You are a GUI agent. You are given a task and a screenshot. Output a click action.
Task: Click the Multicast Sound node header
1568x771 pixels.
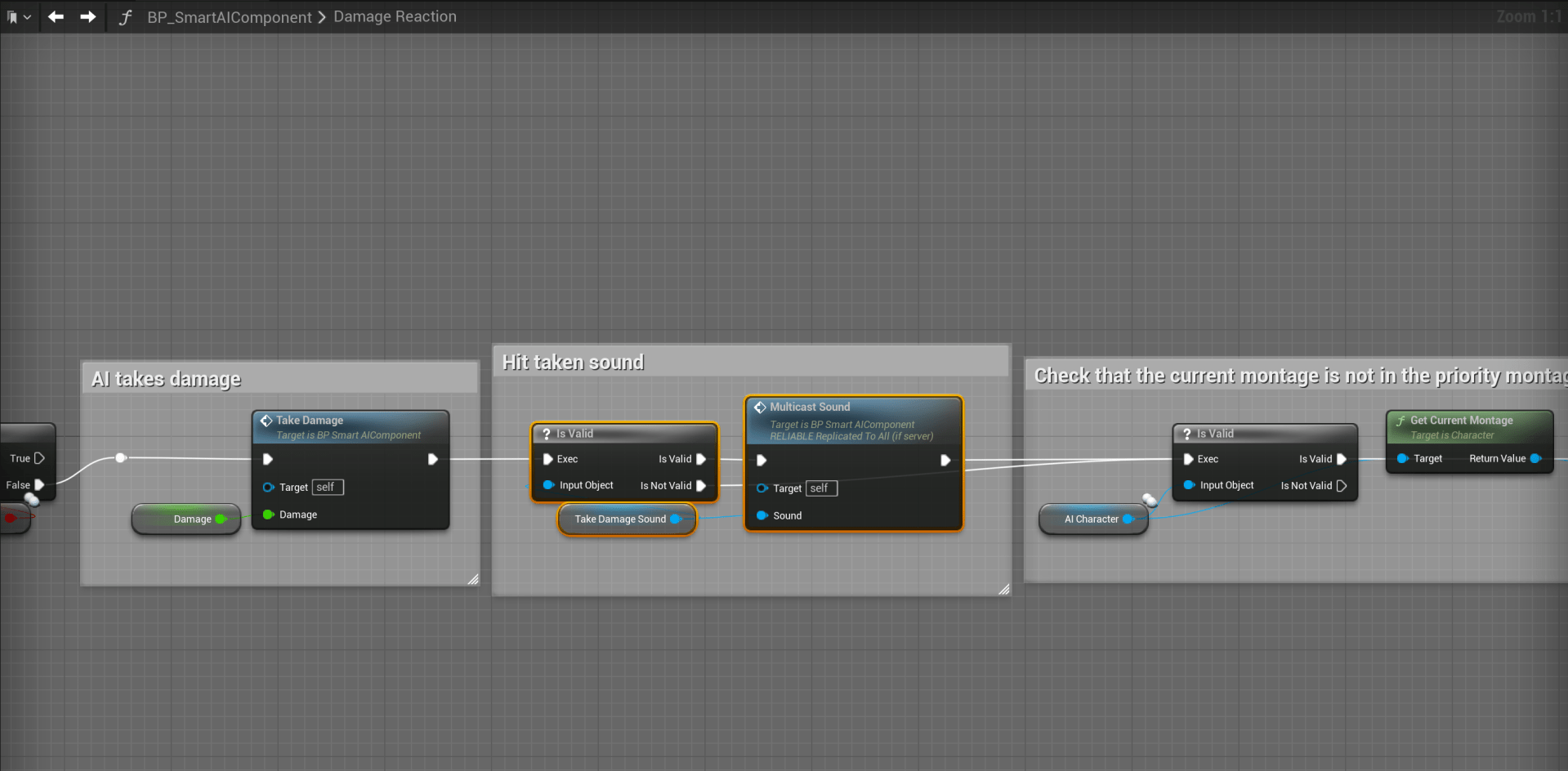pos(810,407)
